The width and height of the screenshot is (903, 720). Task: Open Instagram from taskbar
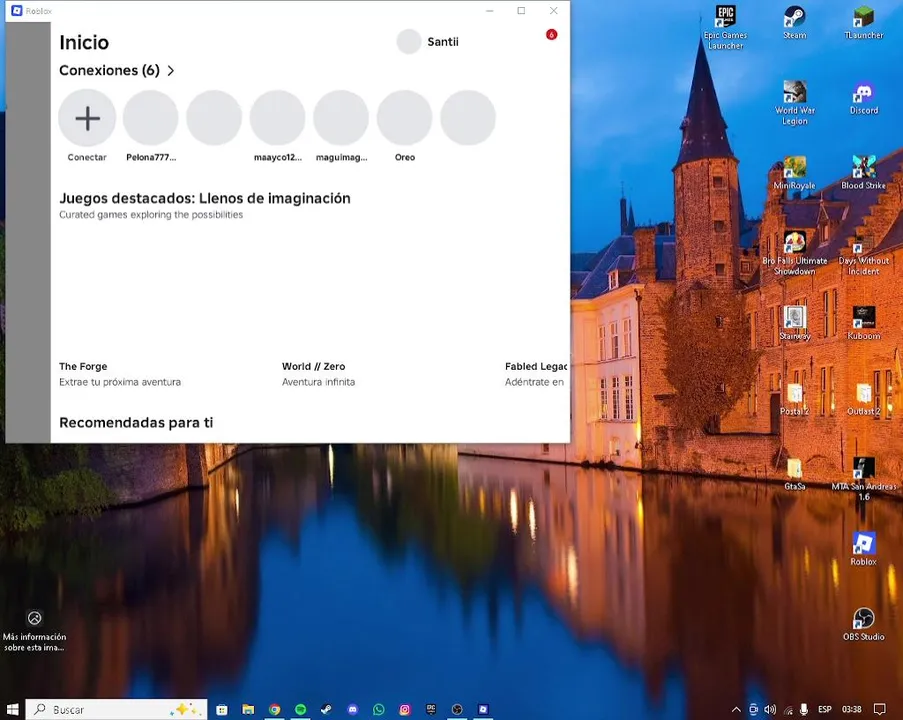[405, 709]
